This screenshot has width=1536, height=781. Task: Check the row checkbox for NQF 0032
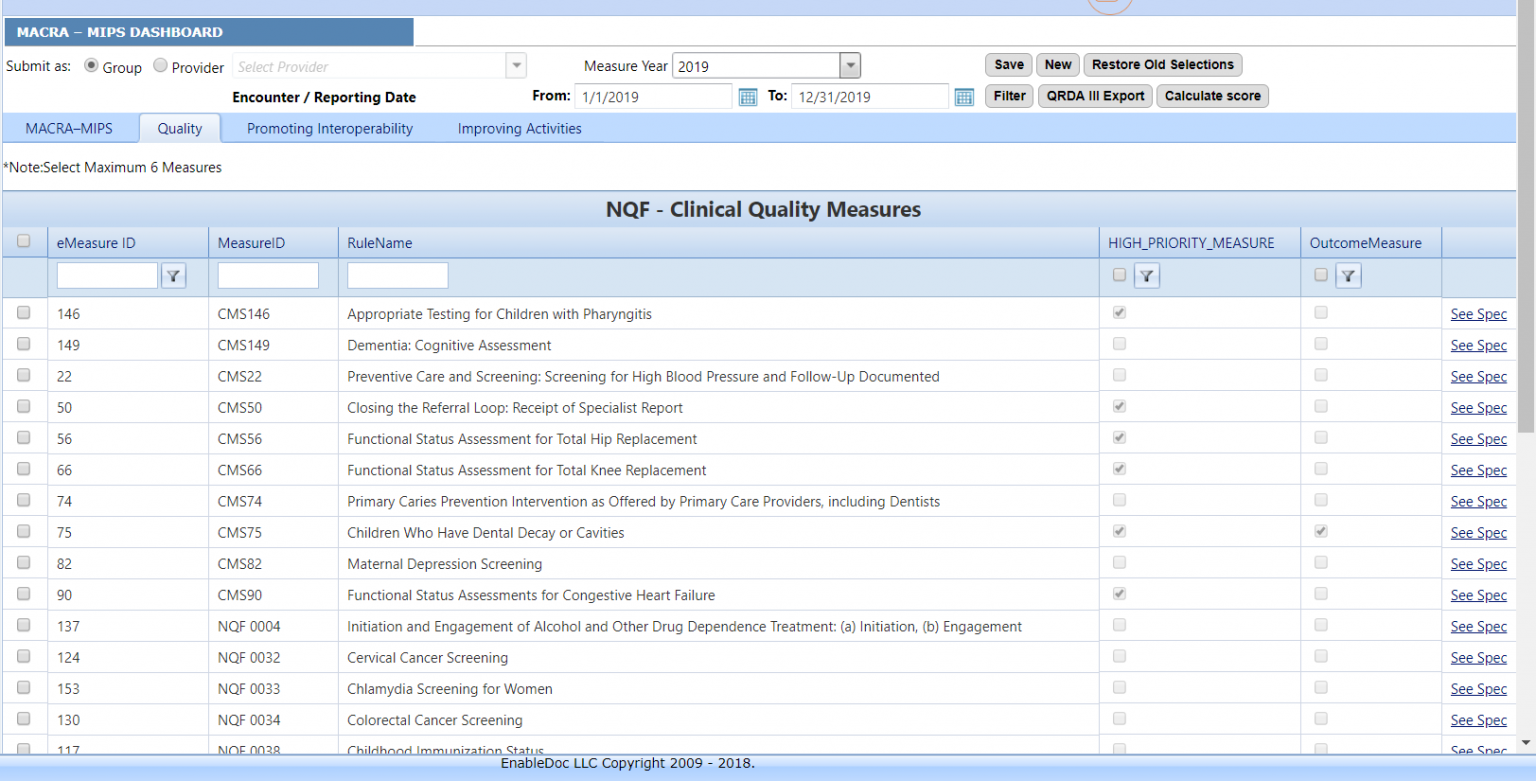(24, 656)
